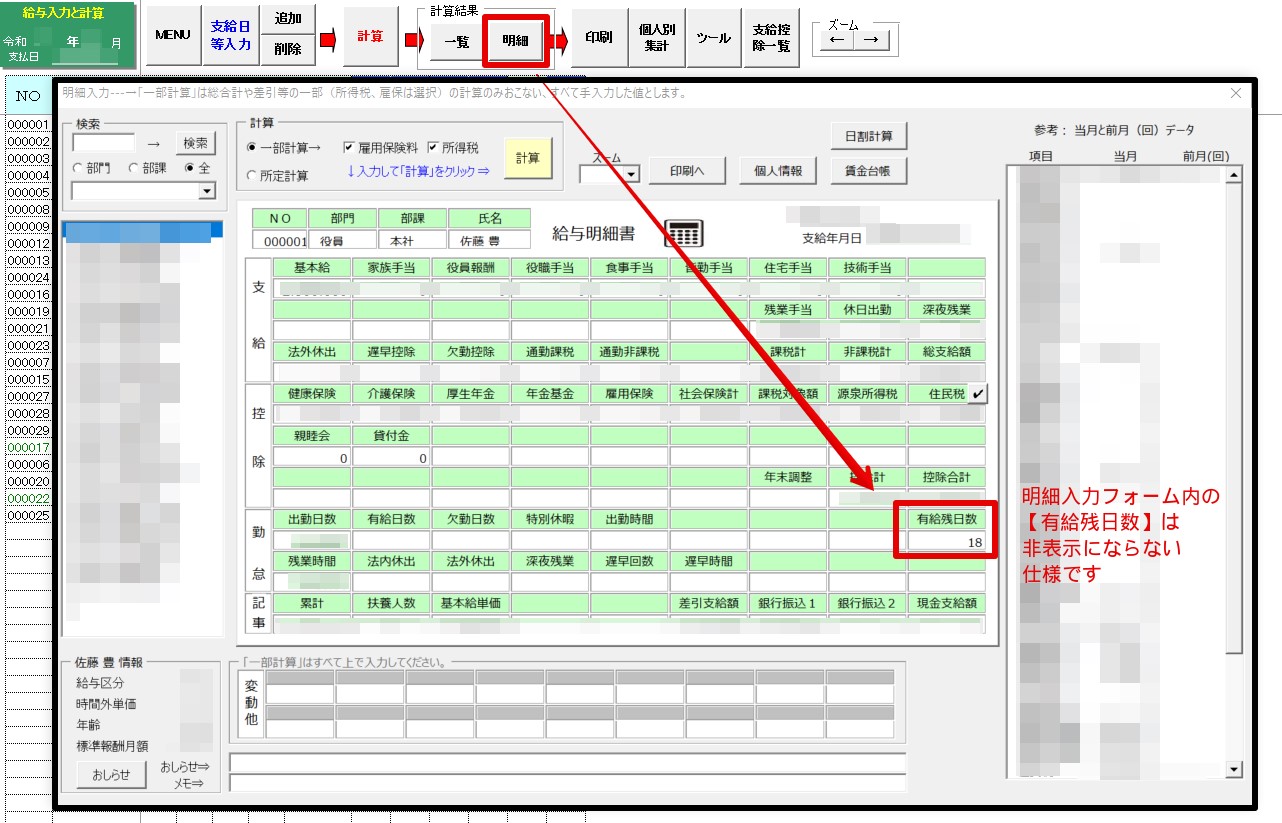Click the zoom right arrow button

pyautogui.click(x=870, y=40)
